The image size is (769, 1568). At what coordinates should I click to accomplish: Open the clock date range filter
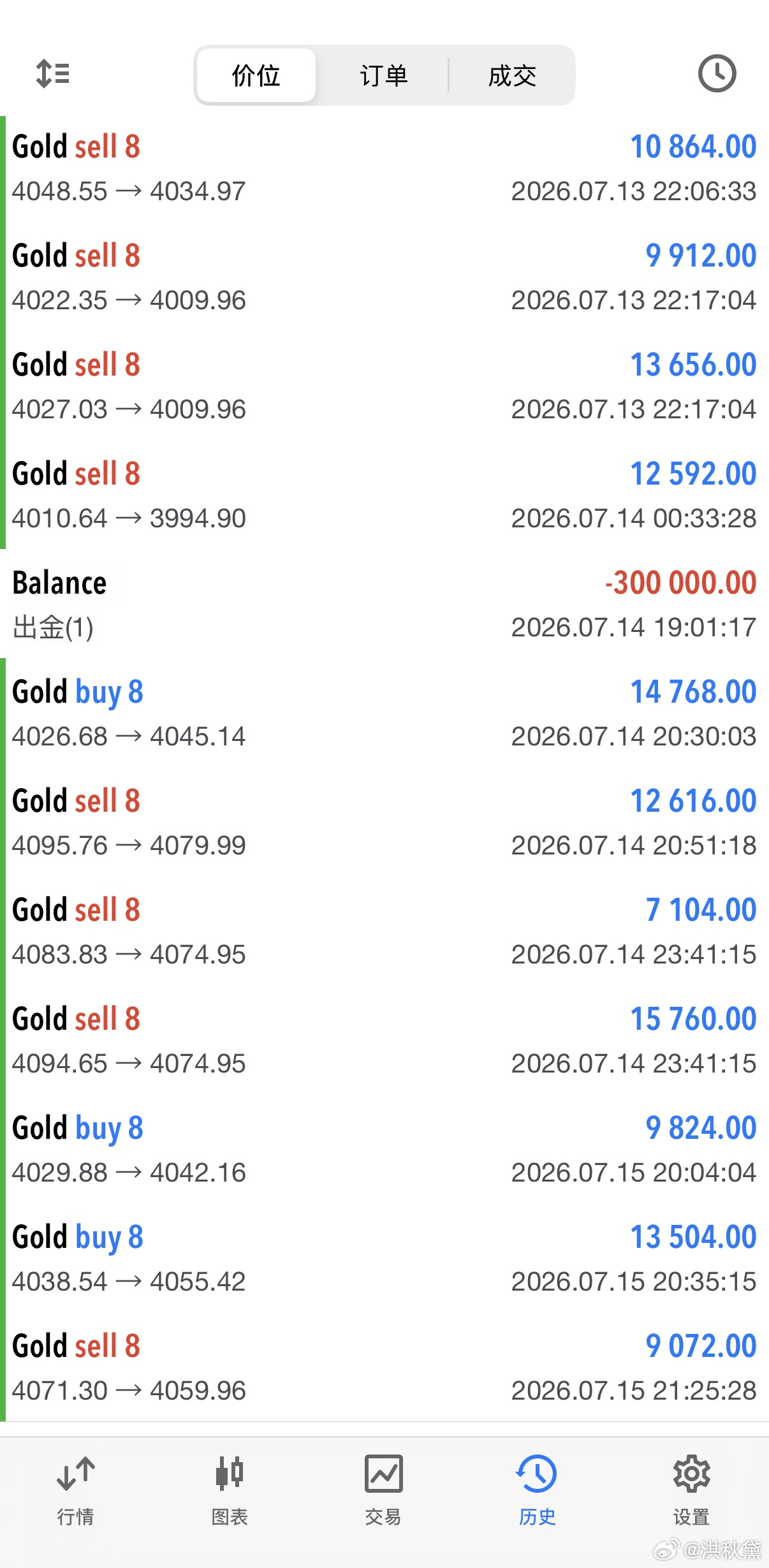click(717, 74)
